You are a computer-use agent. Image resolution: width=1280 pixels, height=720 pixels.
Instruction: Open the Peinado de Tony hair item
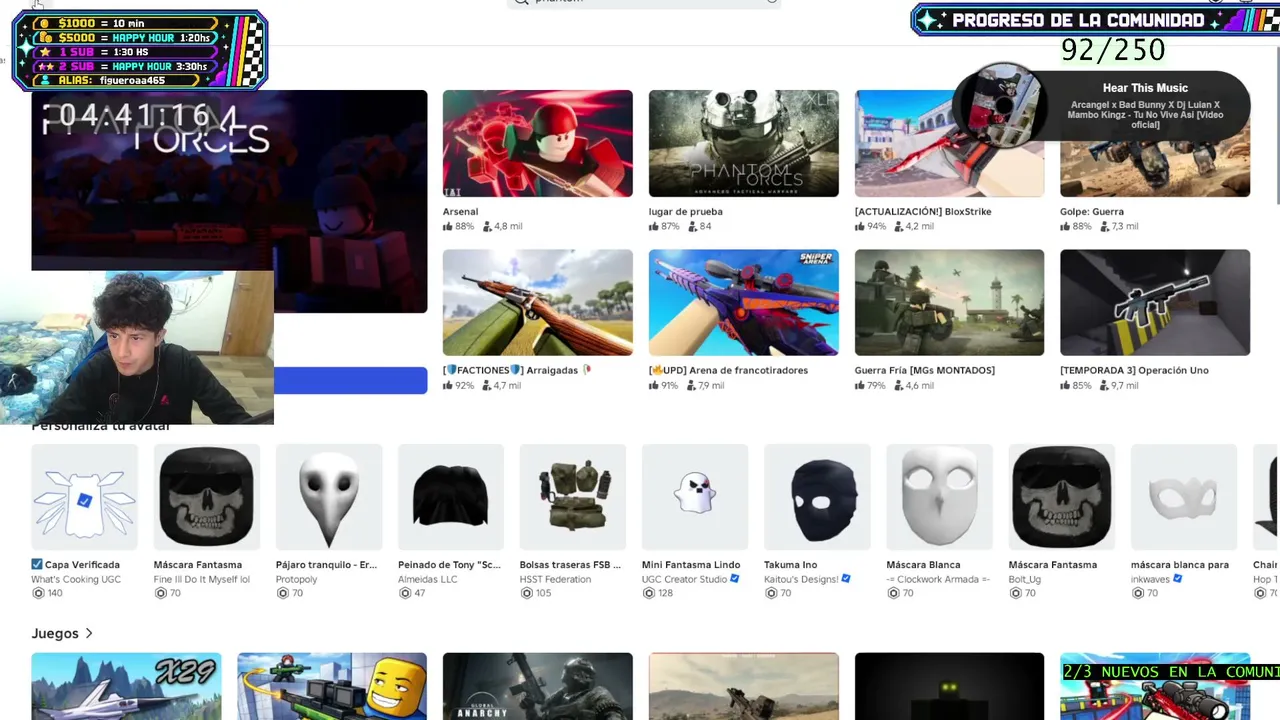point(451,497)
